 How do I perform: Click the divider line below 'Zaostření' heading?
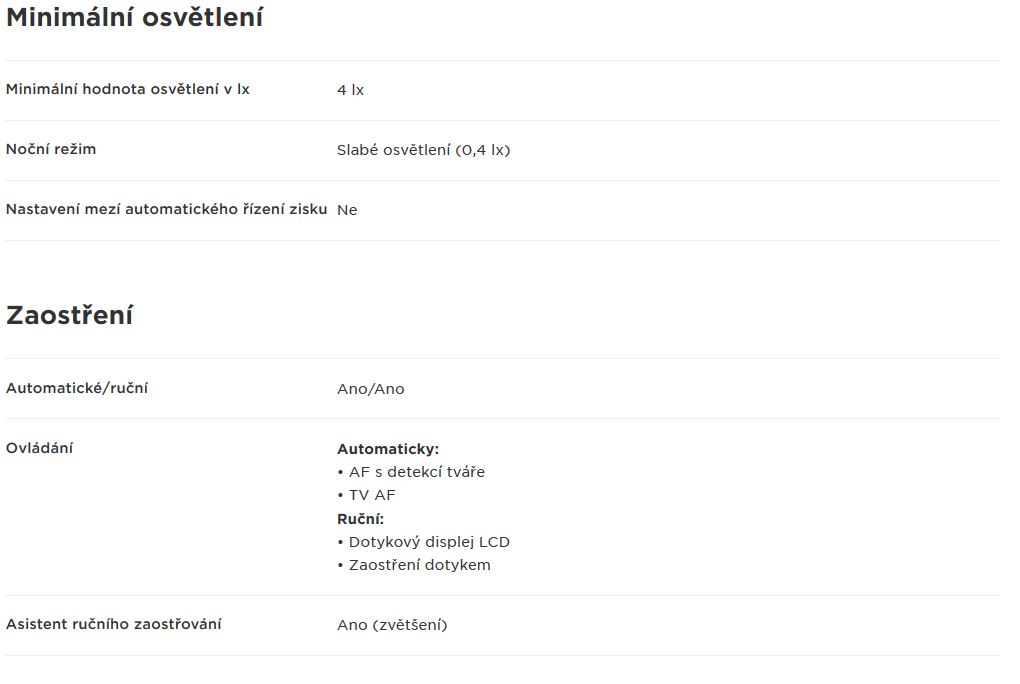tap(502, 359)
